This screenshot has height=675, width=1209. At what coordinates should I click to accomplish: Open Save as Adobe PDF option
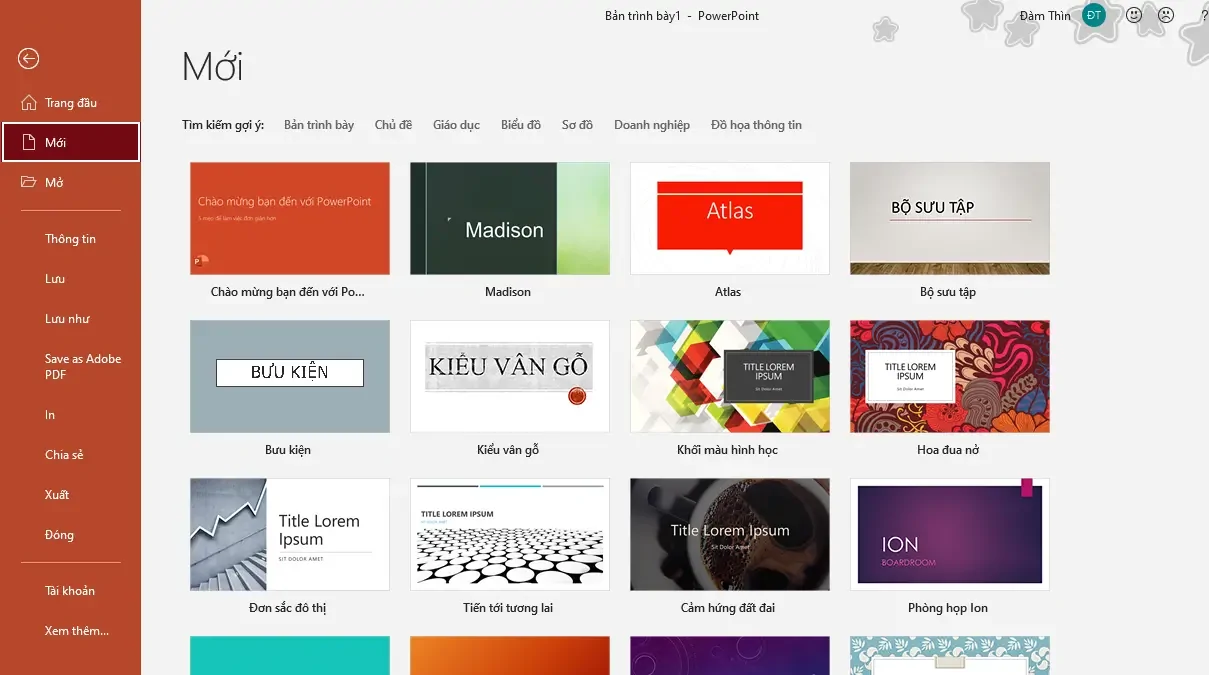click(x=83, y=366)
